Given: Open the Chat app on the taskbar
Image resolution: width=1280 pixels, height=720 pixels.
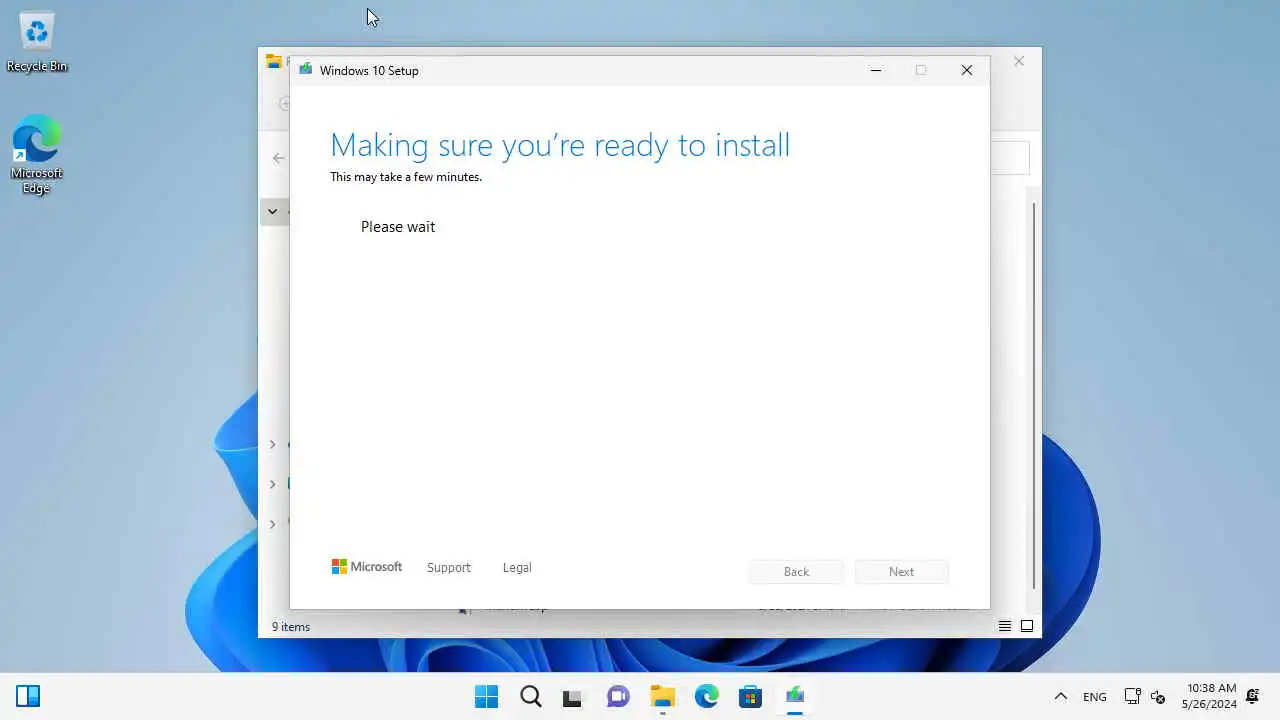Looking at the screenshot, I should pyautogui.click(x=618, y=697).
